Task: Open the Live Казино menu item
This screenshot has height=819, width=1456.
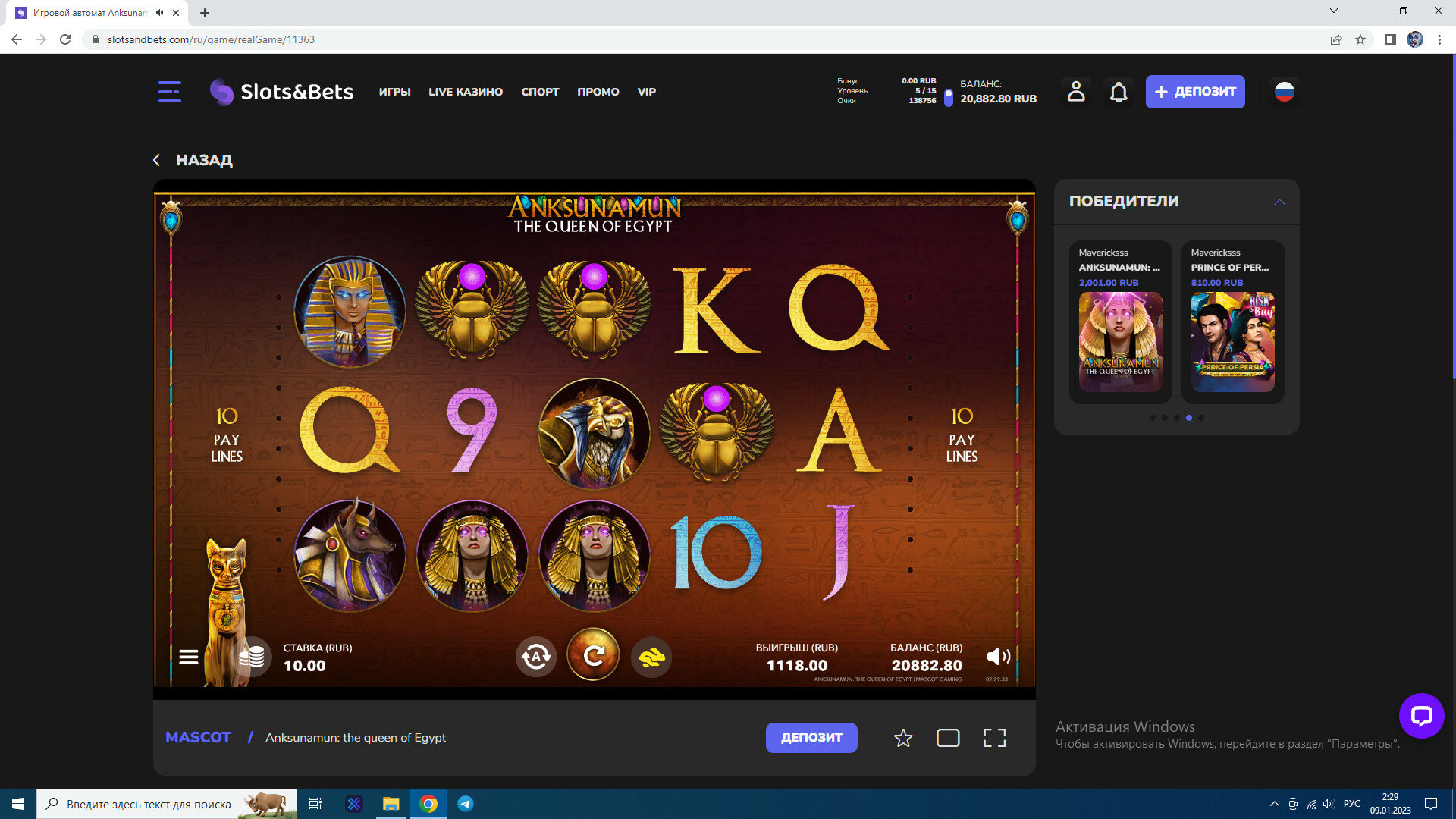Action: click(x=466, y=92)
